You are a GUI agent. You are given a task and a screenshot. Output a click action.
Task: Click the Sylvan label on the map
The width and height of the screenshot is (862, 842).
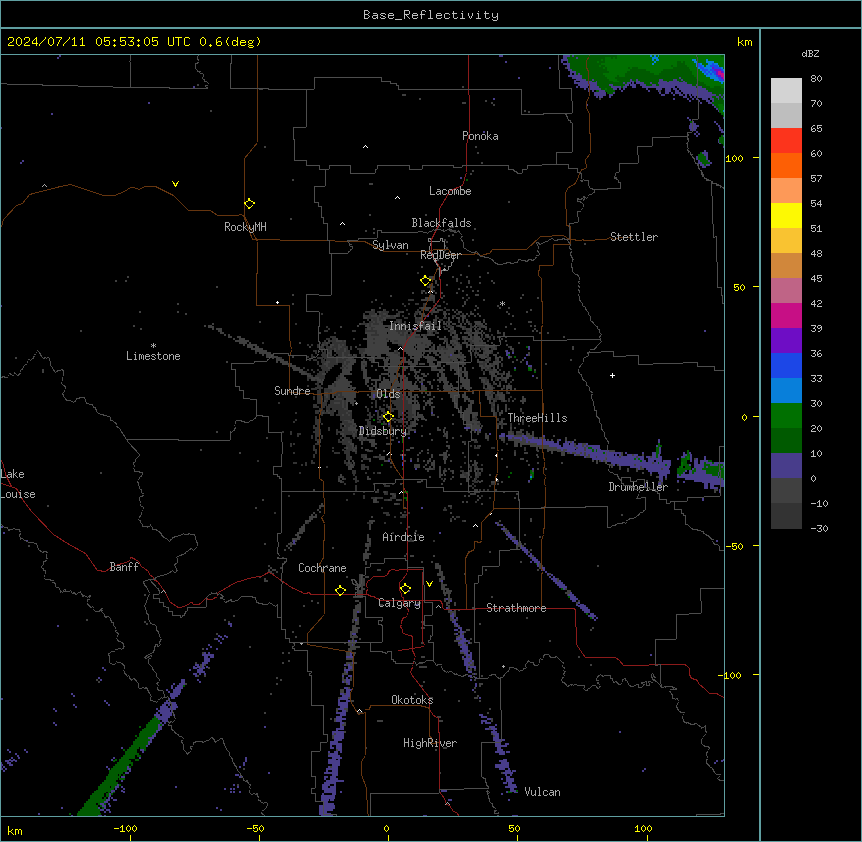(x=390, y=245)
